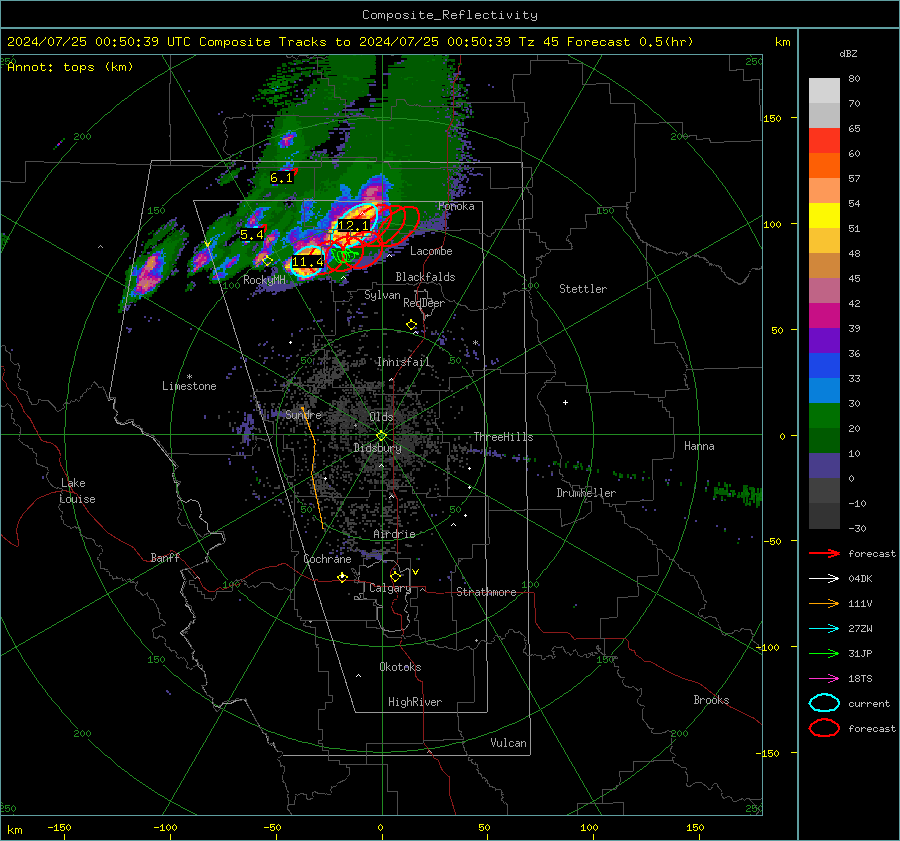Click the 18TS legend text
The width and height of the screenshot is (900, 841).
(x=860, y=679)
